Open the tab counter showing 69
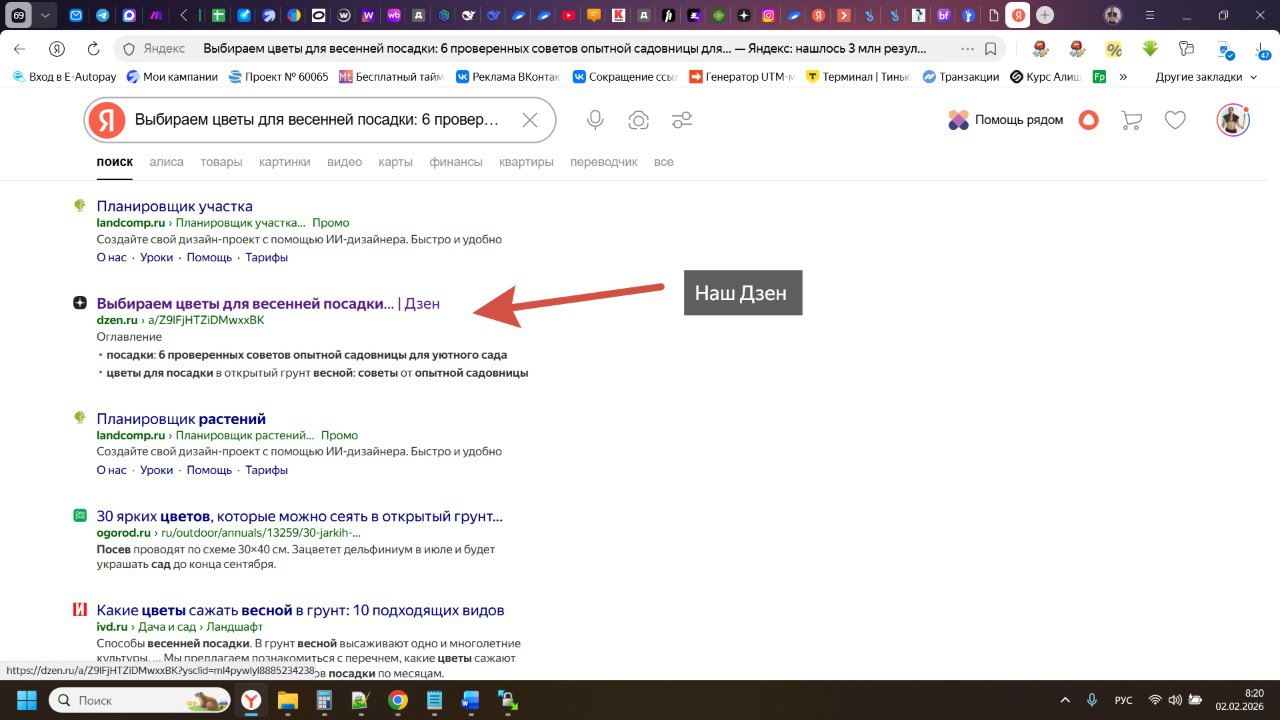Image resolution: width=1280 pixels, height=720 pixels. tap(20, 15)
